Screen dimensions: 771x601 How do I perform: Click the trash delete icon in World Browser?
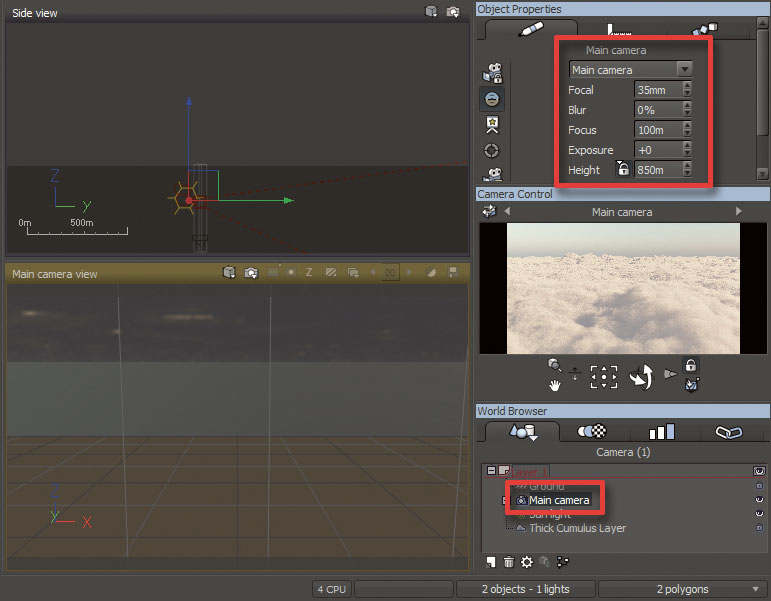(x=508, y=562)
